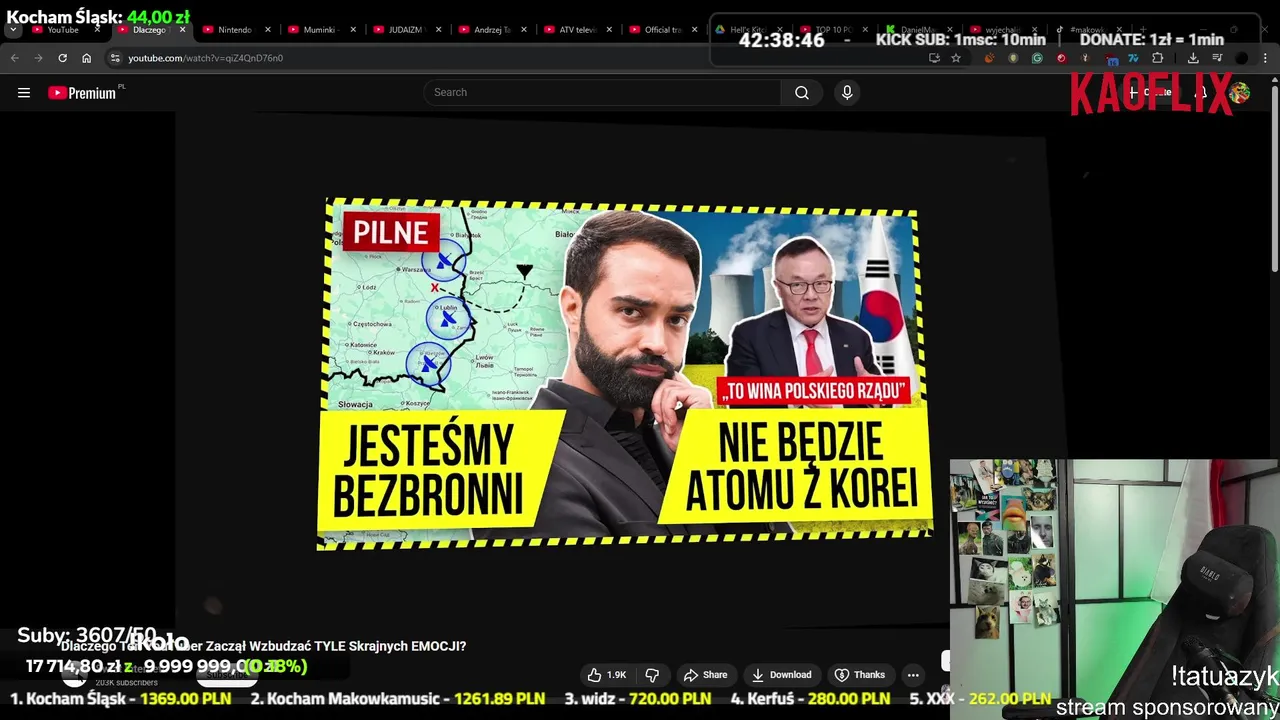This screenshot has width=1280, height=720.
Task: Focus the YouTube Search input field
Action: coord(603,93)
